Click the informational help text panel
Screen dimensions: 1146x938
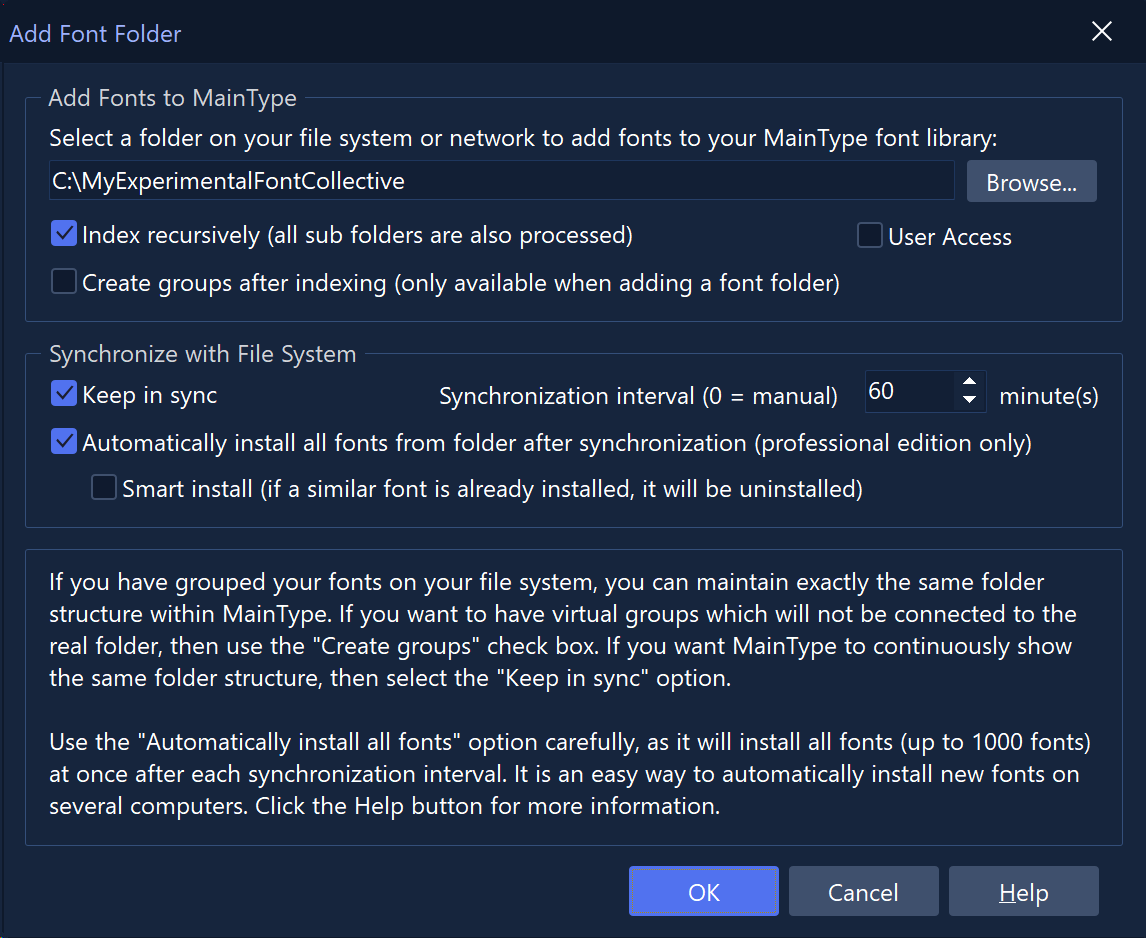(572, 696)
